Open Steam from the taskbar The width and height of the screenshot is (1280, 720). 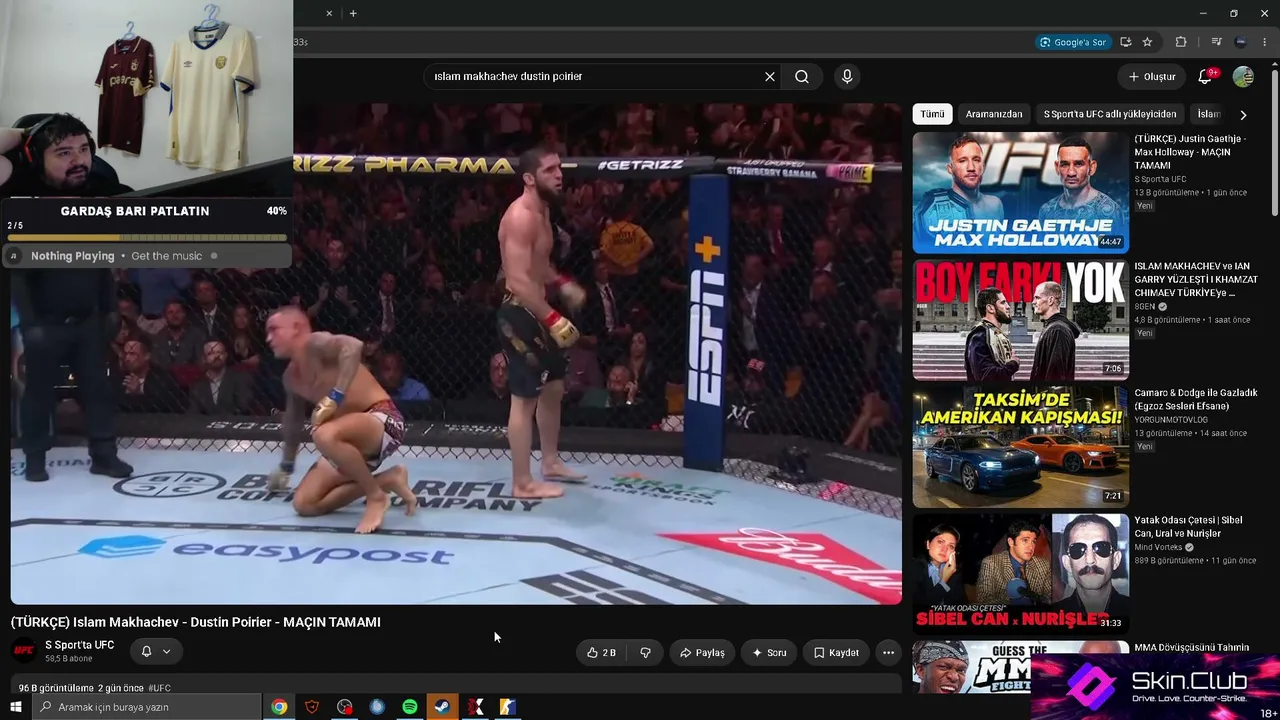(x=442, y=707)
